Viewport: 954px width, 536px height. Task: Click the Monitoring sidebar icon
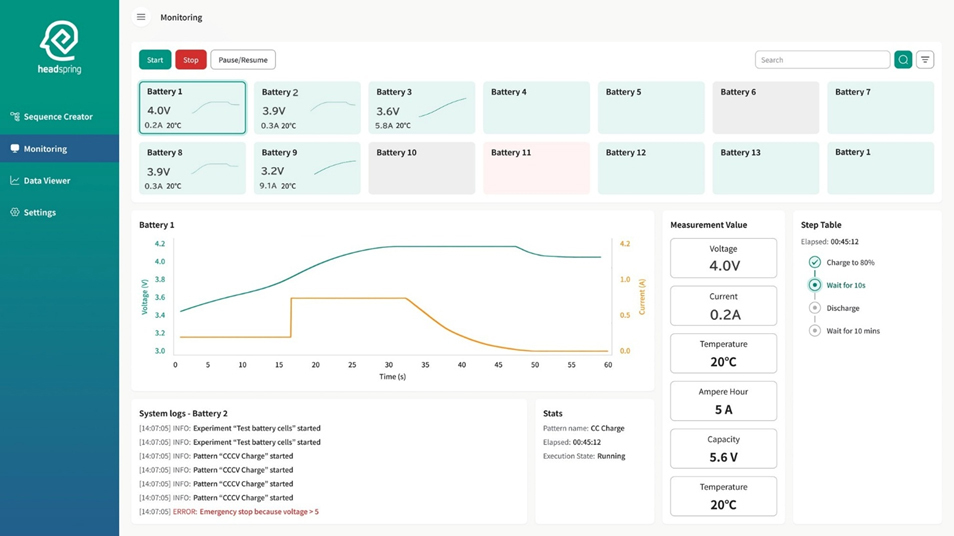pyautogui.click(x=15, y=149)
